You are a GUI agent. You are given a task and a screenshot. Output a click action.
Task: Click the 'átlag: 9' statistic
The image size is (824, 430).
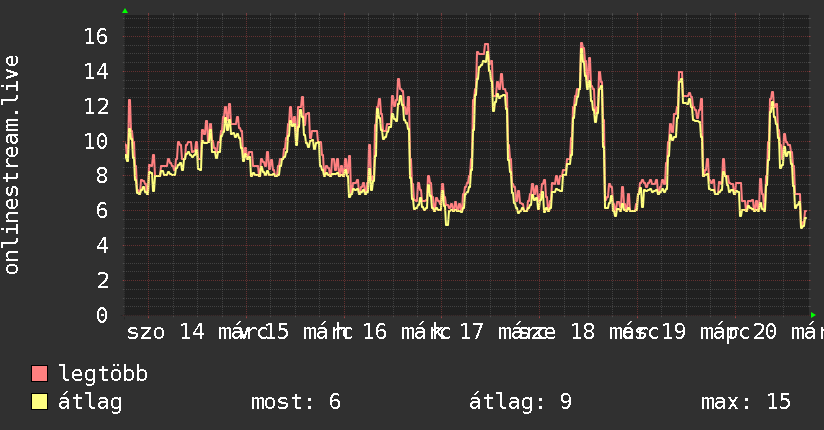click(520, 402)
